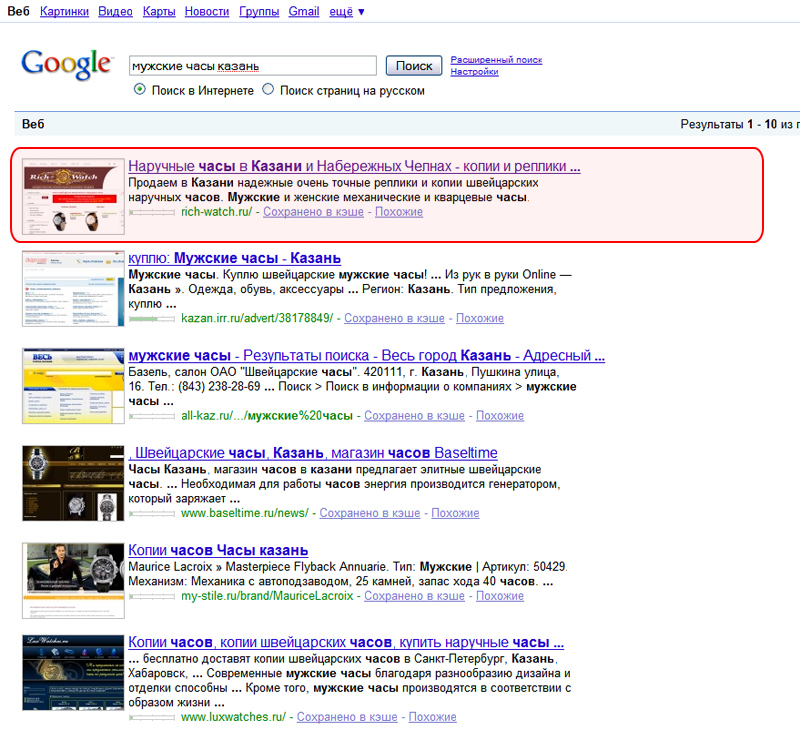The image size is (800, 730).
Task: Open 'Копии часов Часы казань' result title
Action: click(x=218, y=551)
